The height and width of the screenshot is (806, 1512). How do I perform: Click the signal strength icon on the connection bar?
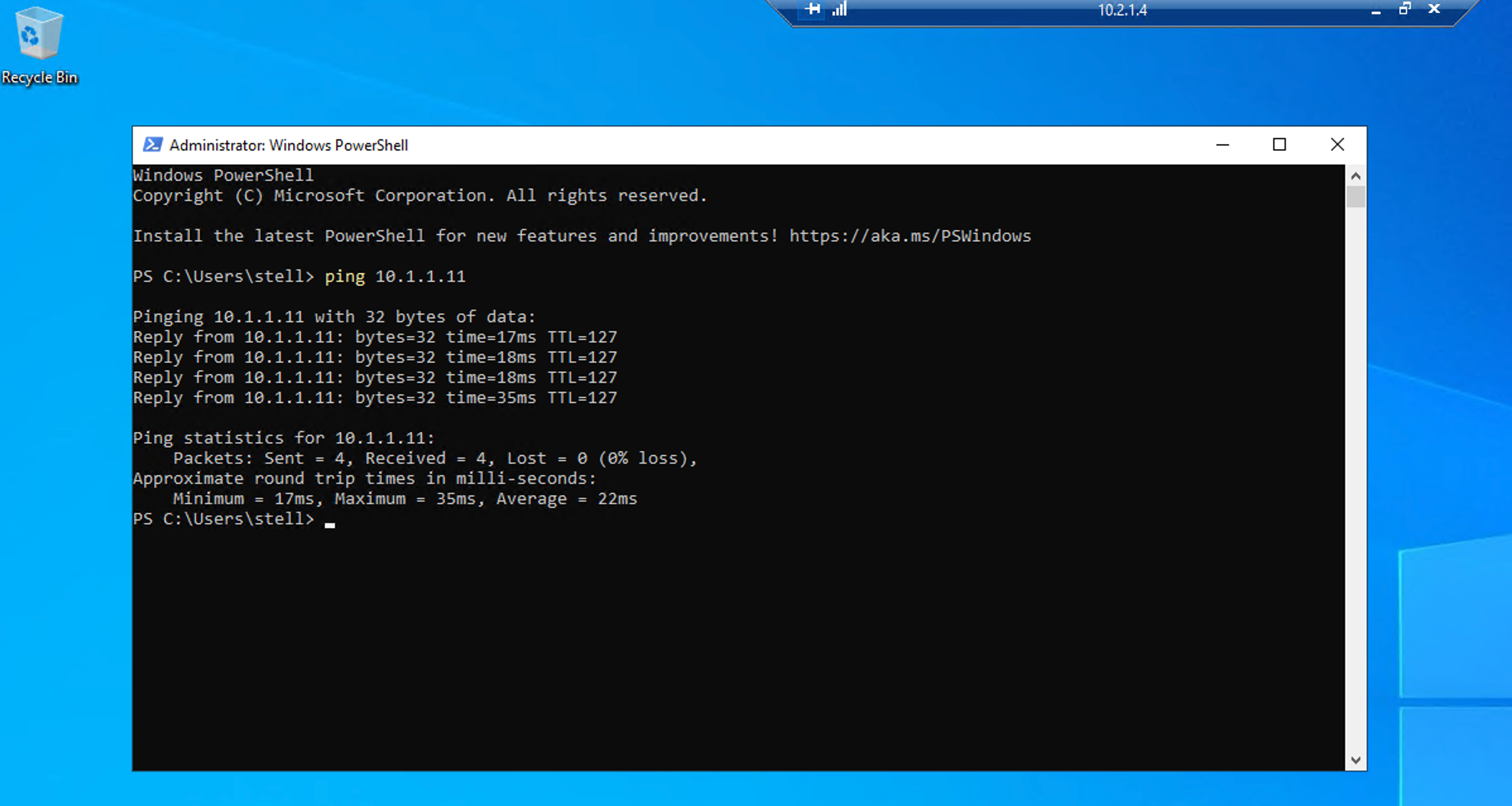839,9
